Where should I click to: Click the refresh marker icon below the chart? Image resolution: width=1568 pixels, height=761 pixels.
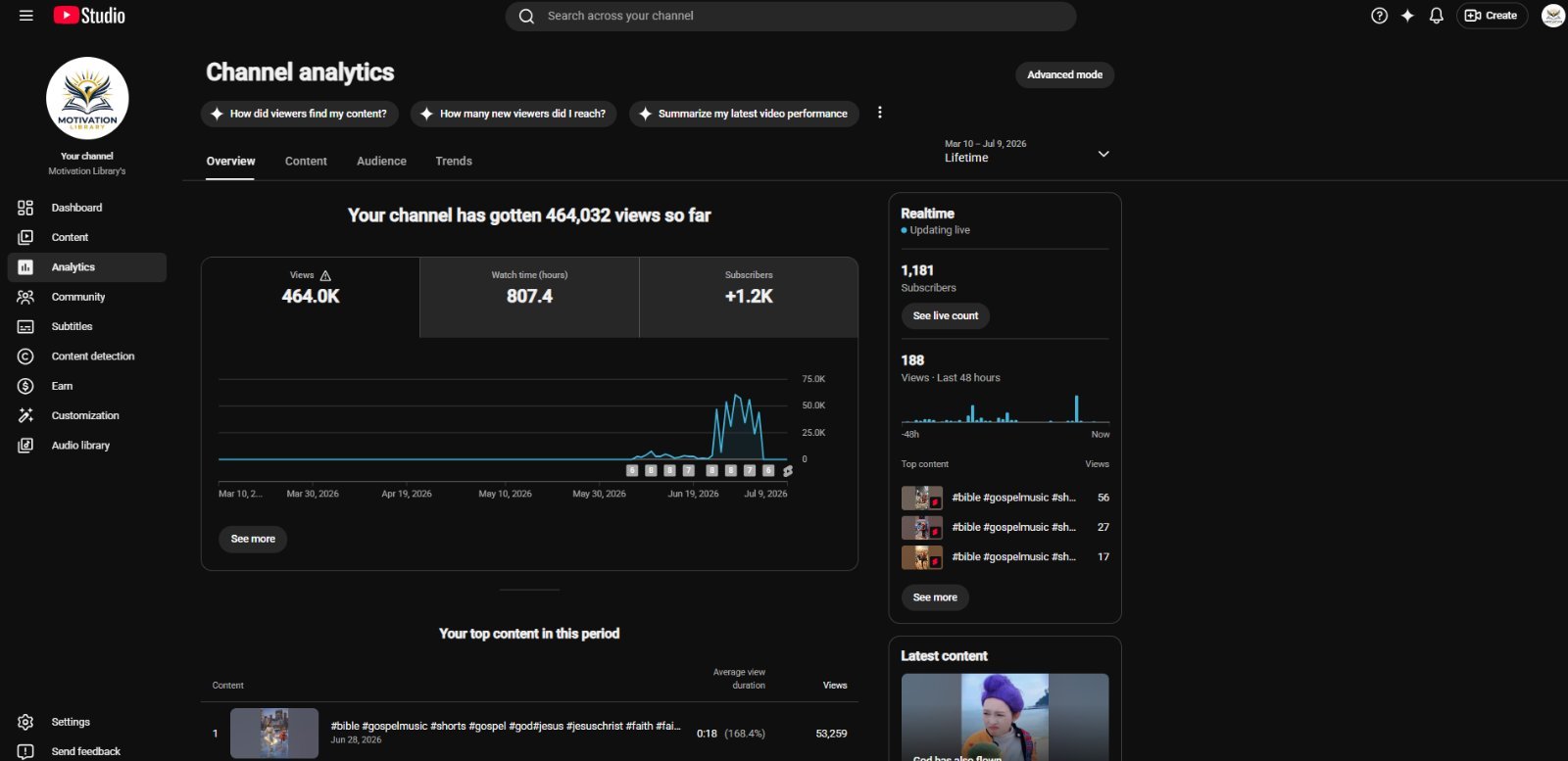[x=787, y=471]
